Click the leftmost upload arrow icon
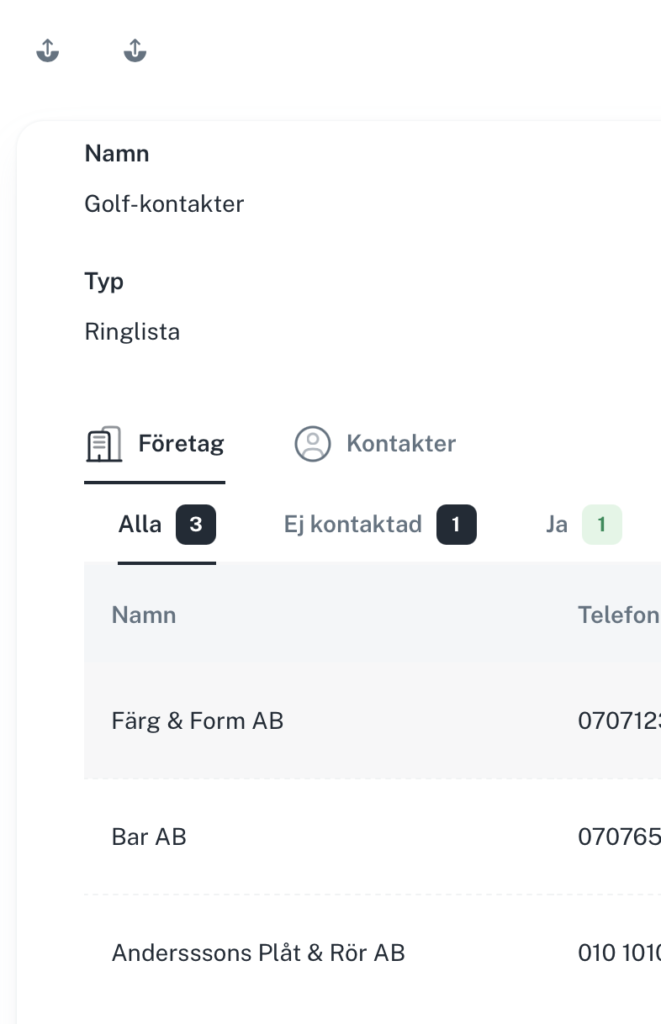Screen dimensions: 661x1024 pyautogui.click(x=47, y=50)
